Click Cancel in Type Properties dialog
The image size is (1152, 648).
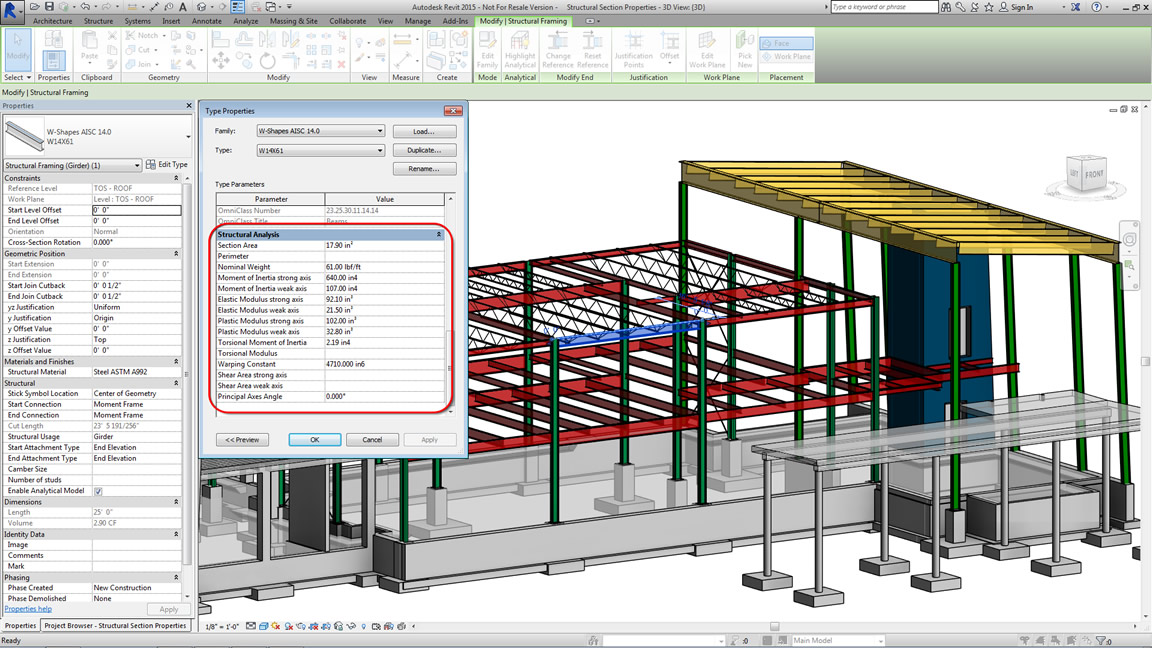pos(372,439)
